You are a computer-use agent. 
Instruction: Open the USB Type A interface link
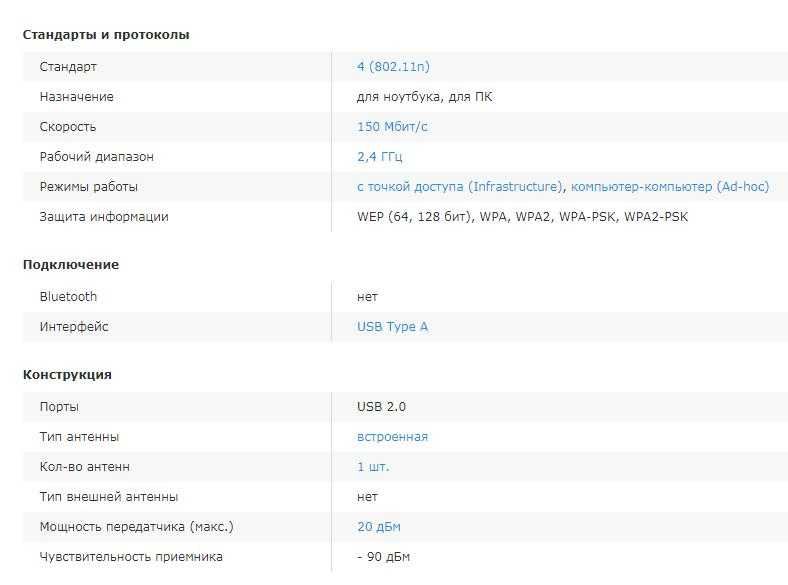click(392, 327)
